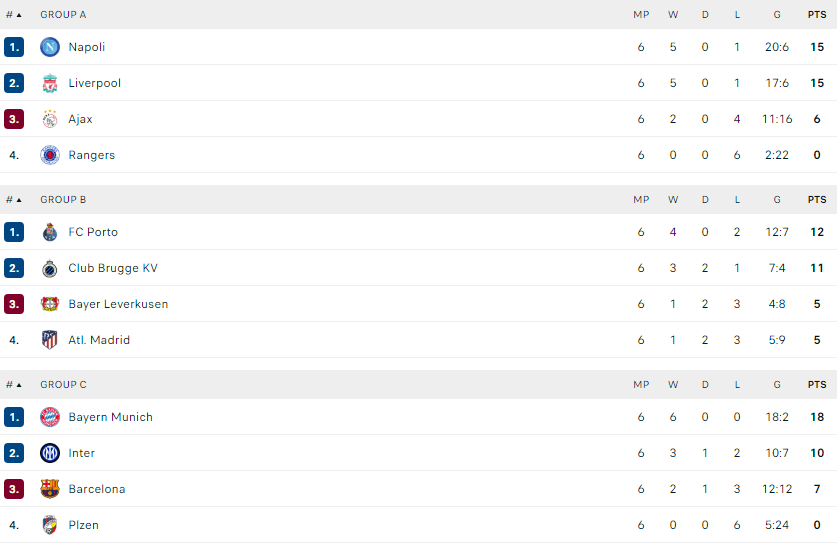This screenshot has width=837, height=547.
Task: Sort Group B by MP header
Action: tap(641, 200)
